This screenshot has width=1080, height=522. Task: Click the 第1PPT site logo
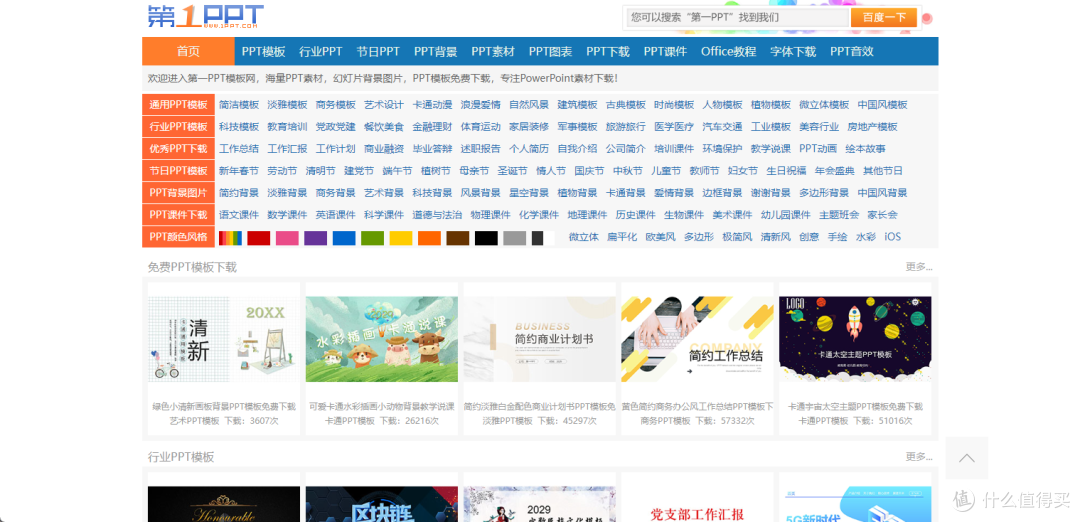click(205, 17)
